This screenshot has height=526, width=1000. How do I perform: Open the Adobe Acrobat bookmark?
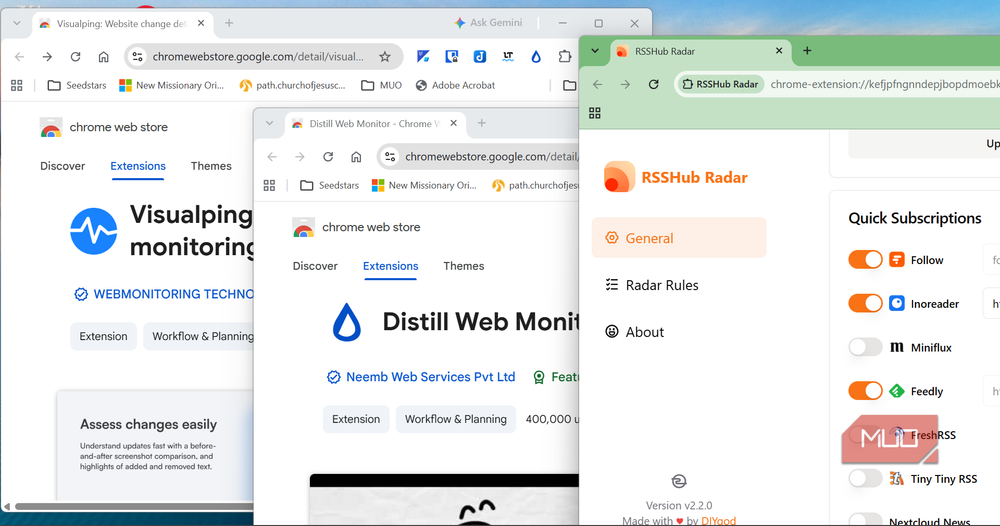[x=455, y=85]
